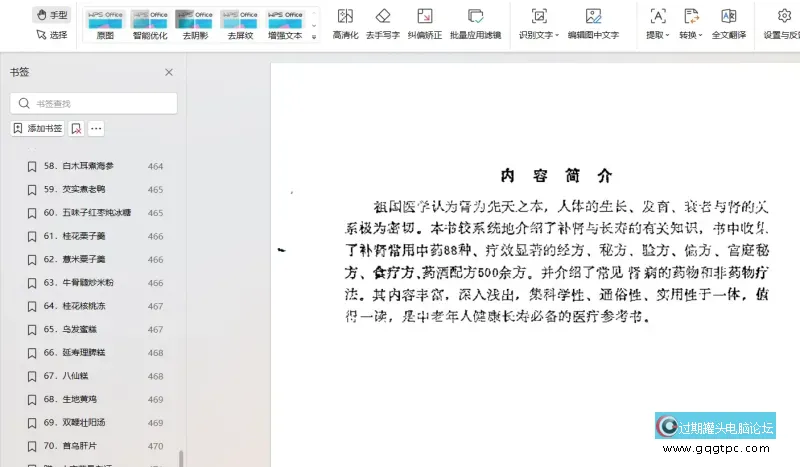Show next row of the filter gallery

tap(314, 26)
